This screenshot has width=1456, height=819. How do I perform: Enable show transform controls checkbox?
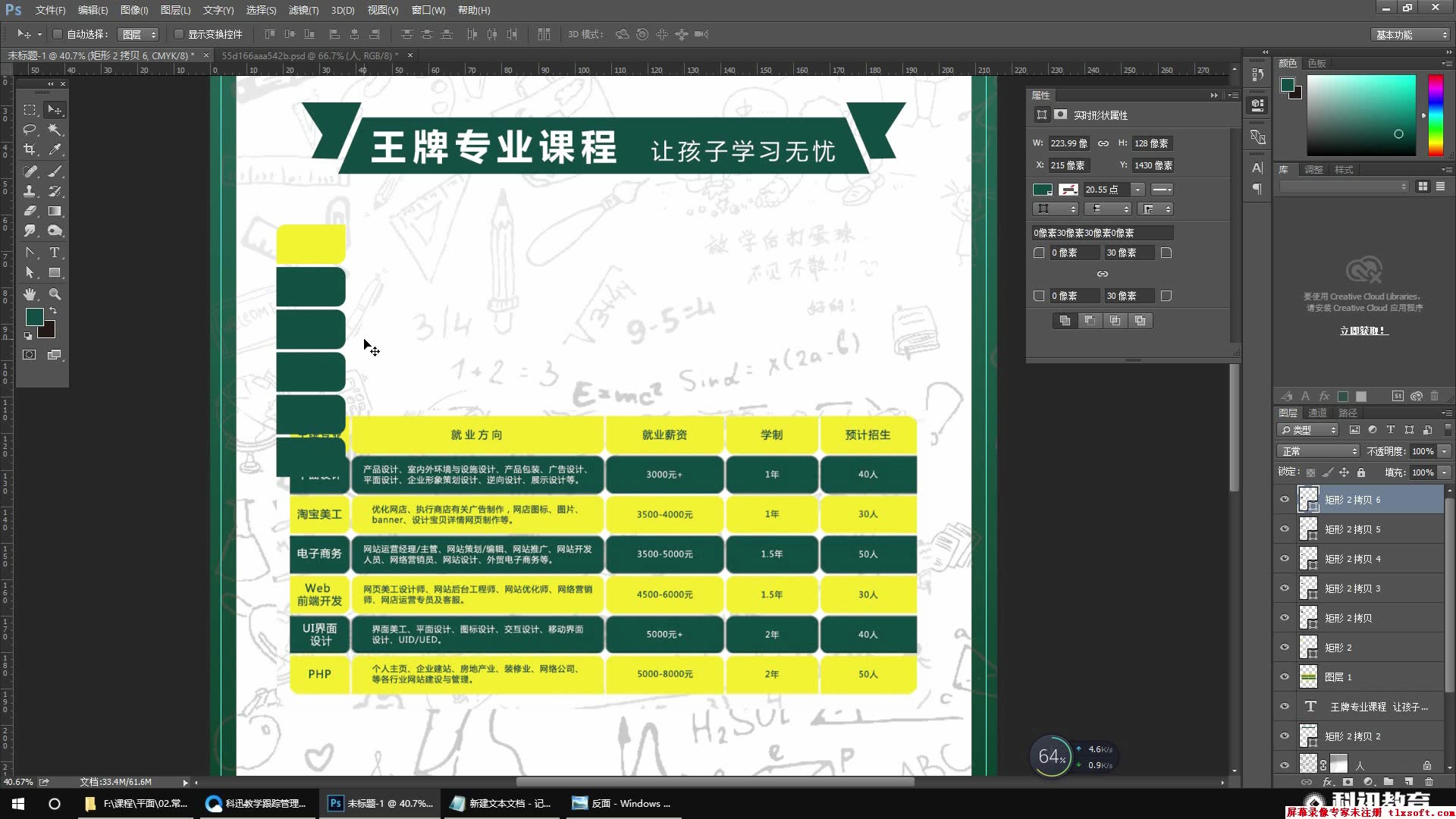point(178,34)
